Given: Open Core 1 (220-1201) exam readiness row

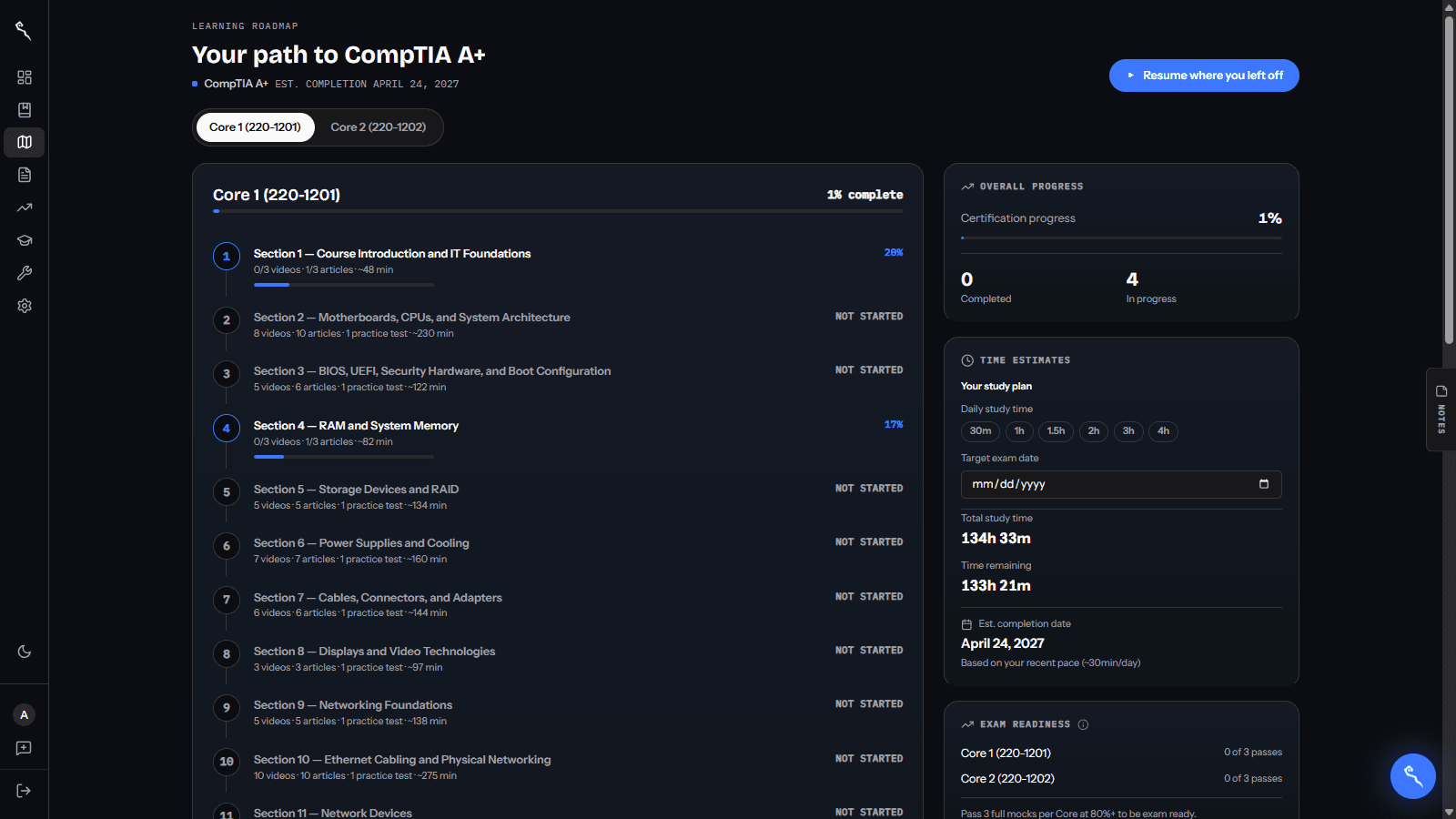Looking at the screenshot, I should [1121, 753].
